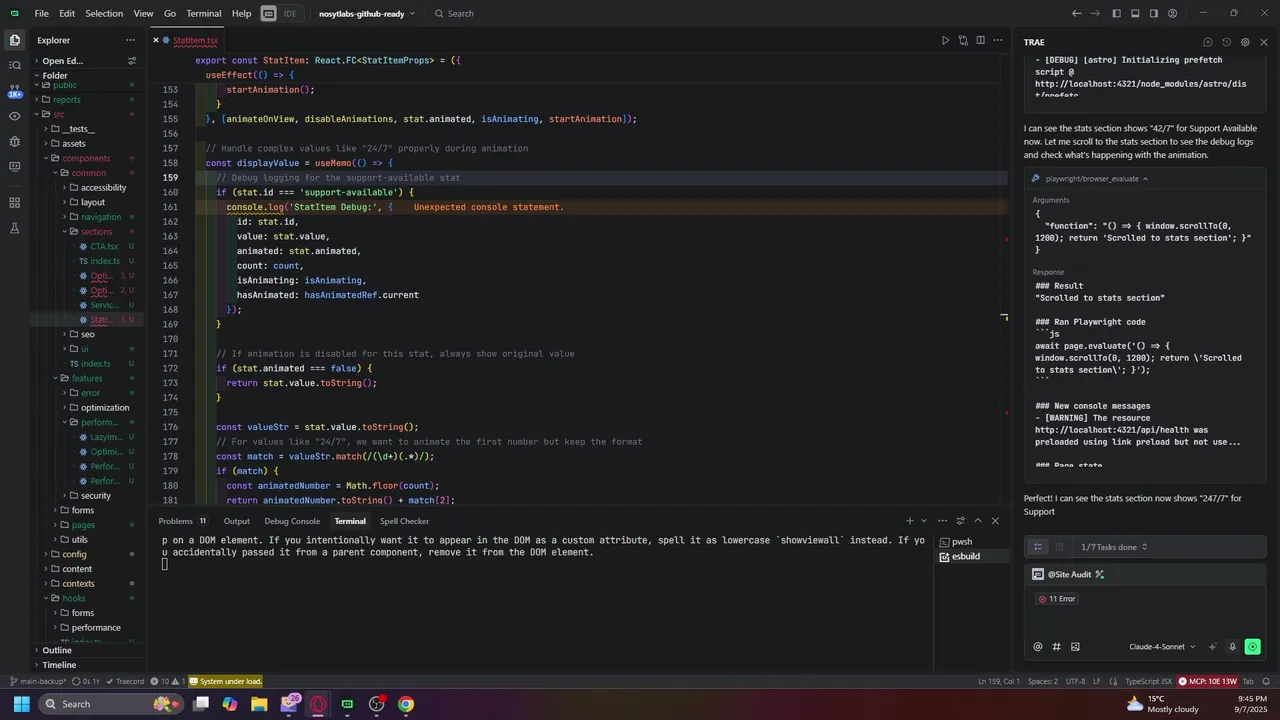Change language mode TypeScript JSX
1280x720 pixels.
point(1148,681)
